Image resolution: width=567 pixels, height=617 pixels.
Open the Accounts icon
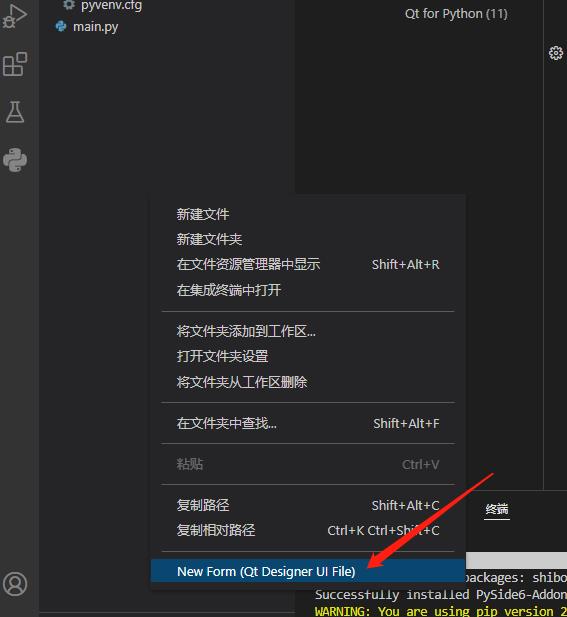tap(15, 584)
